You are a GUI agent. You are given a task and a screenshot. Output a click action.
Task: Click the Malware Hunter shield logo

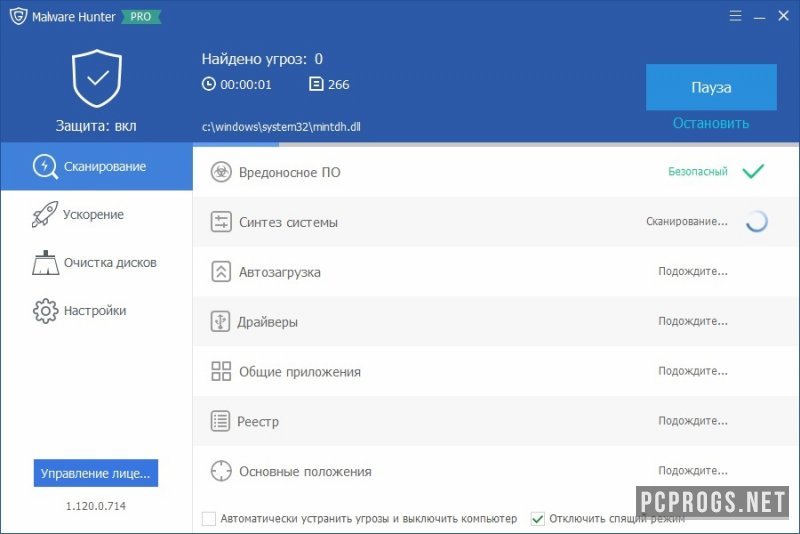[x=18, y=16]
